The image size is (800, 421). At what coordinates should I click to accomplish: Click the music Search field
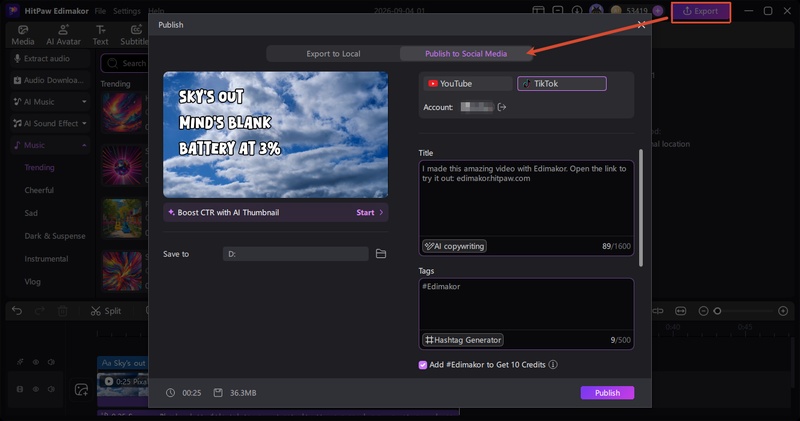pos(124,63)
